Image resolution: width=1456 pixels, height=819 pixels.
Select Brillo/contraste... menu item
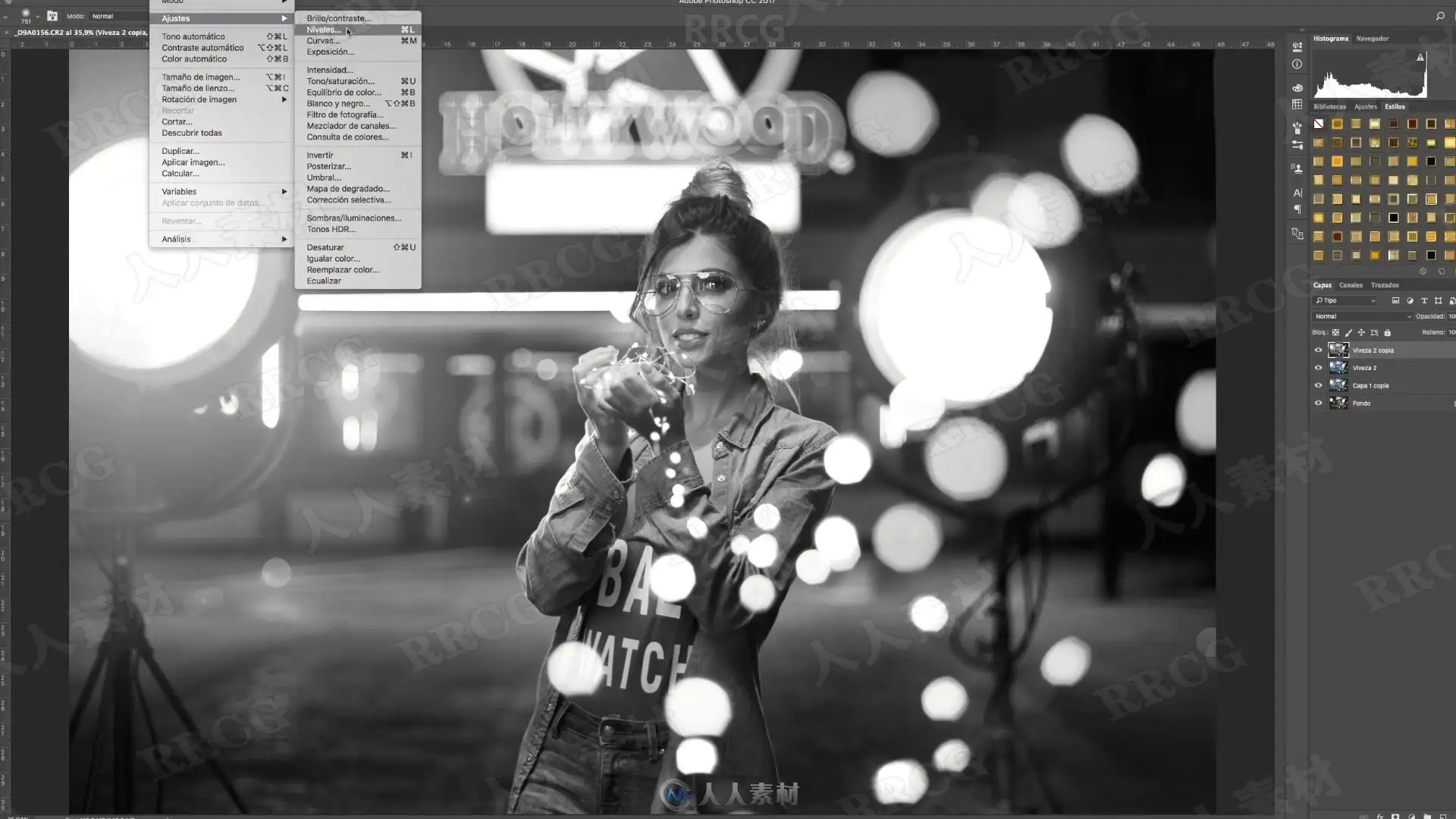pos(358,18)
